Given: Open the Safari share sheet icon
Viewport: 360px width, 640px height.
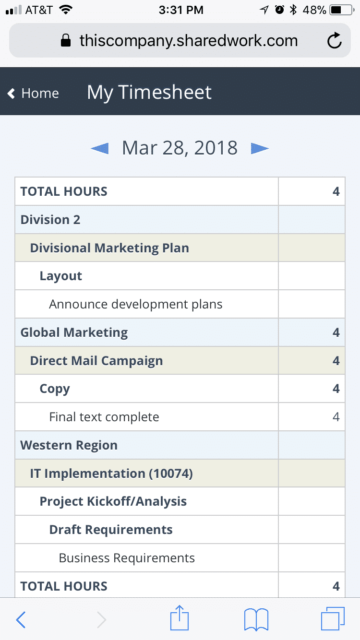Looking at the screenshot, I should click(180, 618).
